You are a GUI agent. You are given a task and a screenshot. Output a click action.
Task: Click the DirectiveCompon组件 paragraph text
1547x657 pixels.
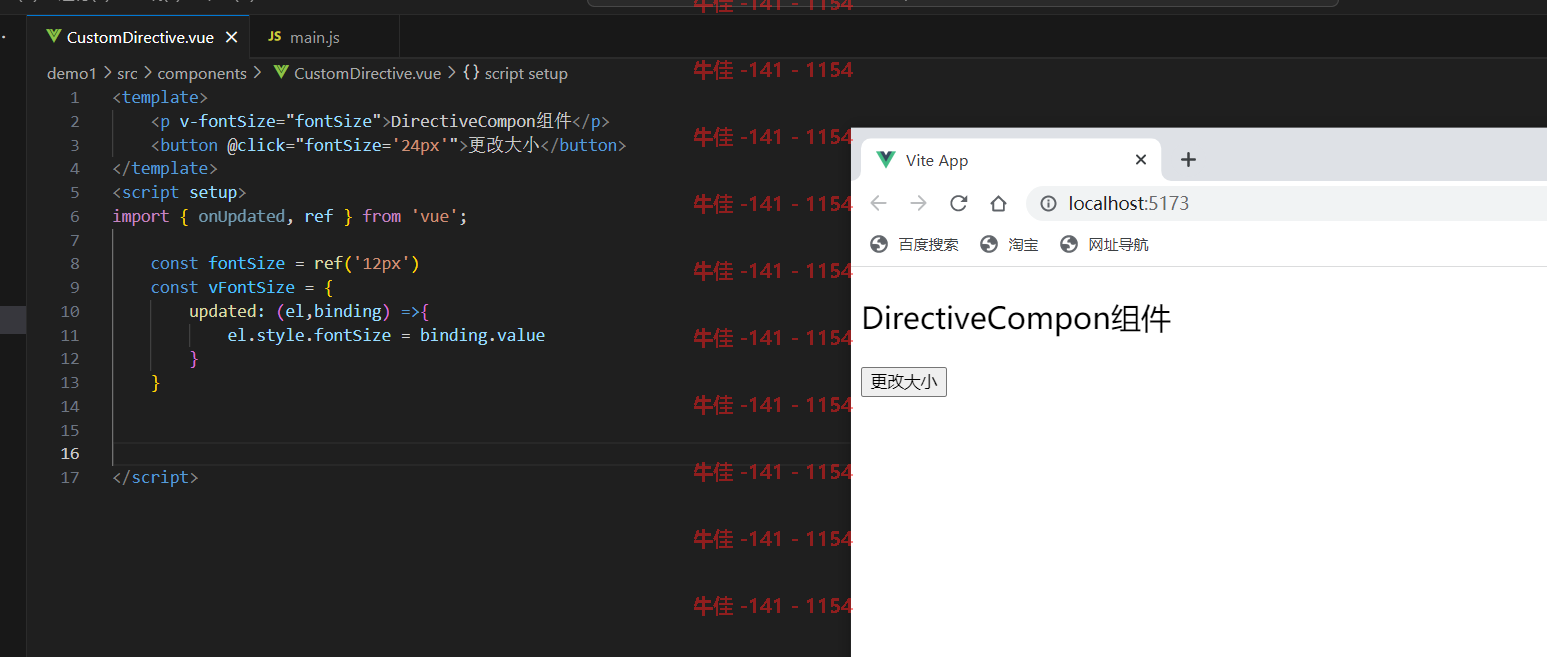tap(1016, 319)
